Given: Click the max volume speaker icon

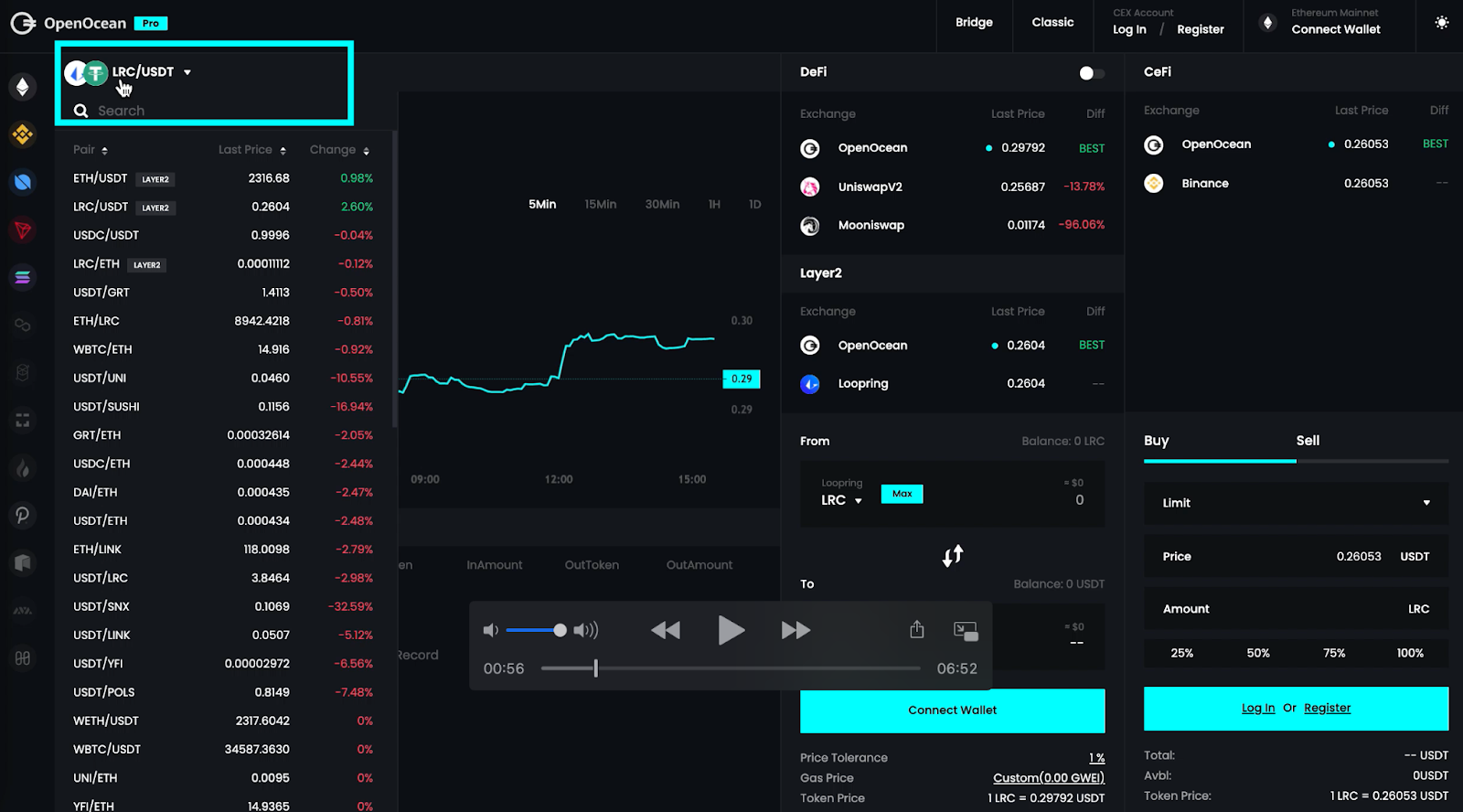Looking at the screenshot, I should click(586, 630).
